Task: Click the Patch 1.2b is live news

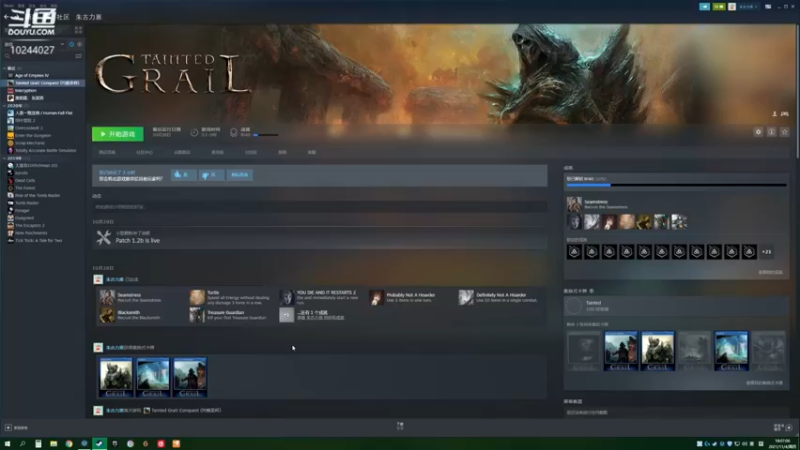Action: 138,240
